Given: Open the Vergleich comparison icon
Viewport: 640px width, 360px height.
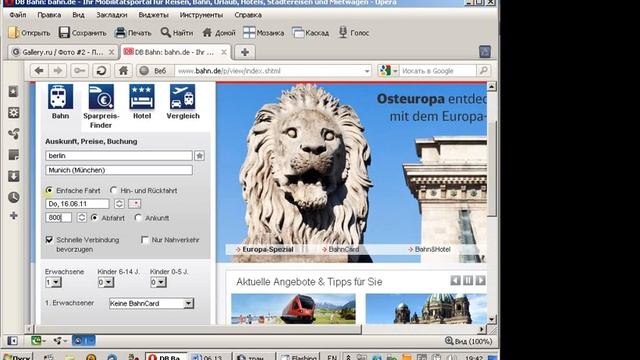Looking at the screenshot, I should [183, 97].
